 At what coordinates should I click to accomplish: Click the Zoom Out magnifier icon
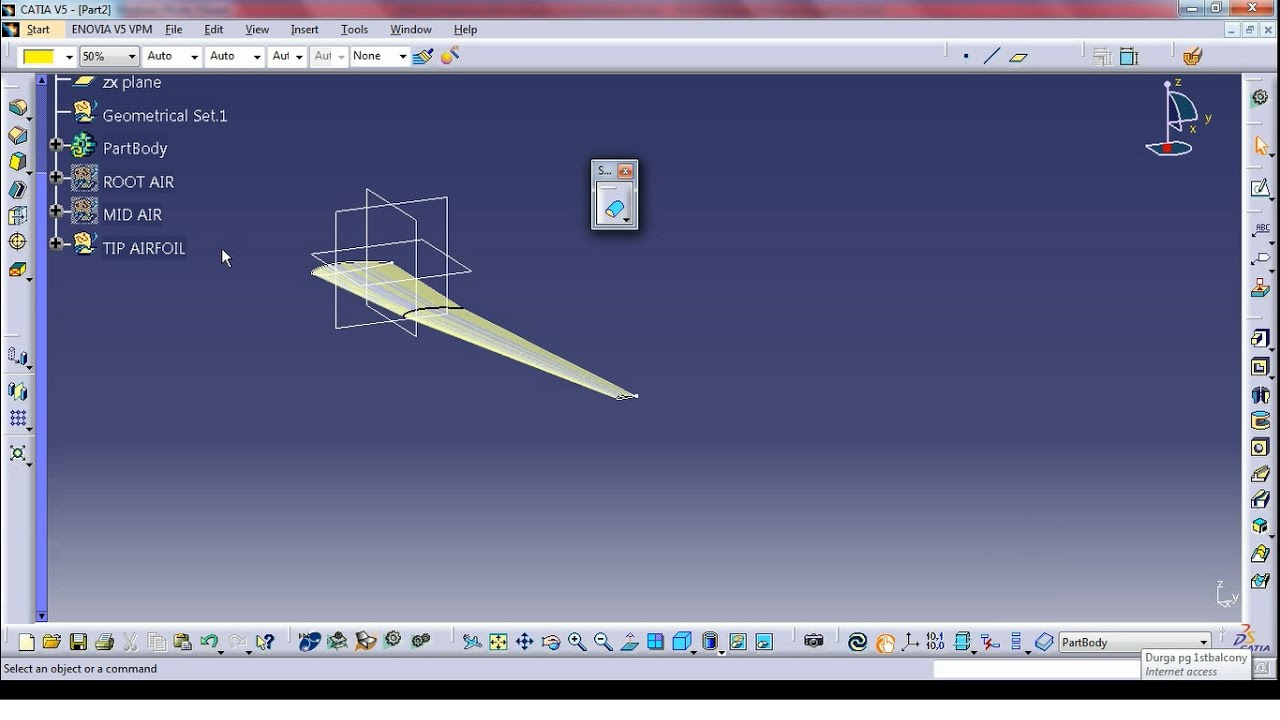(603, 642)
